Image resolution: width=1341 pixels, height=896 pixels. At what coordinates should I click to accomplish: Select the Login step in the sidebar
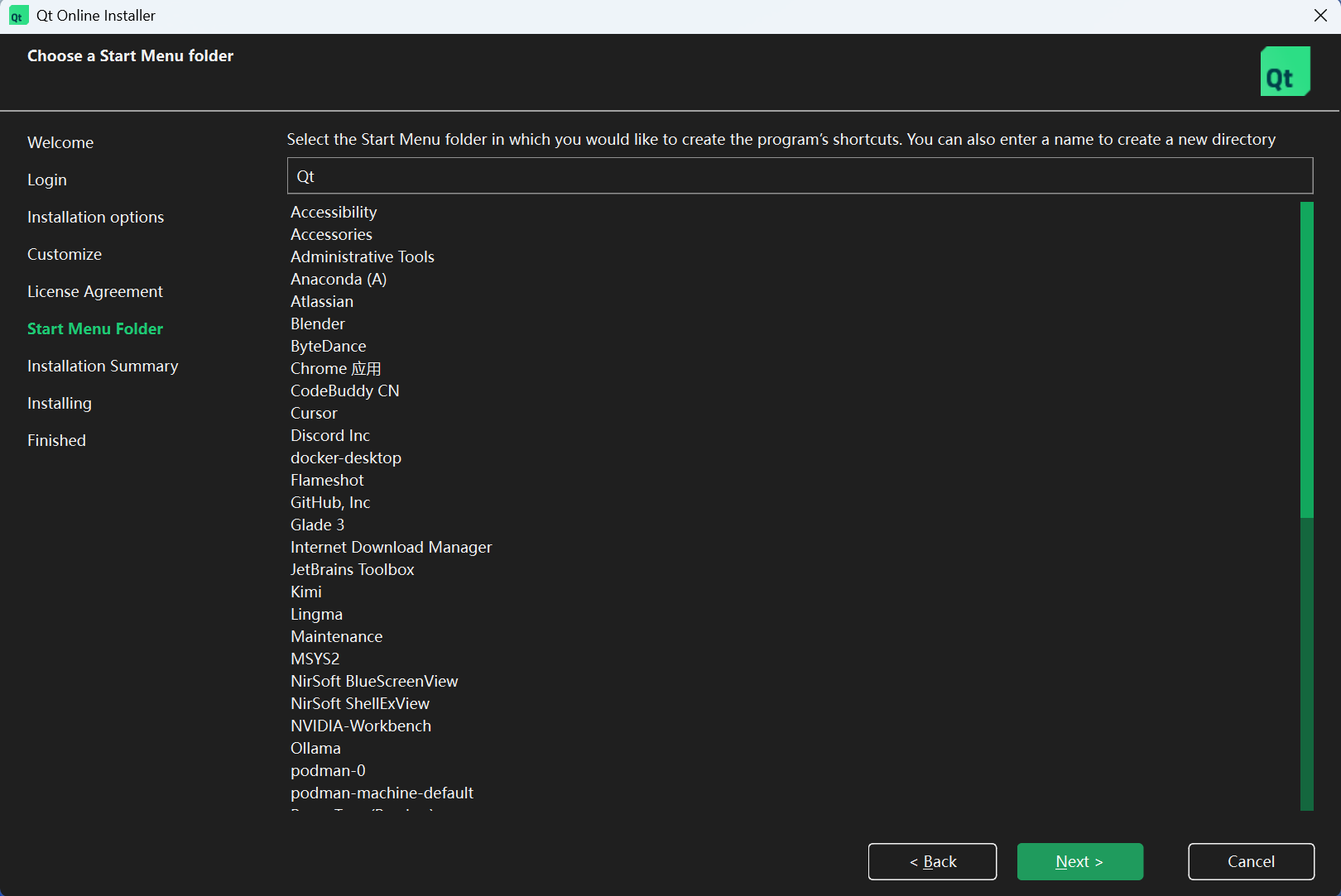[x=47, y=180]
